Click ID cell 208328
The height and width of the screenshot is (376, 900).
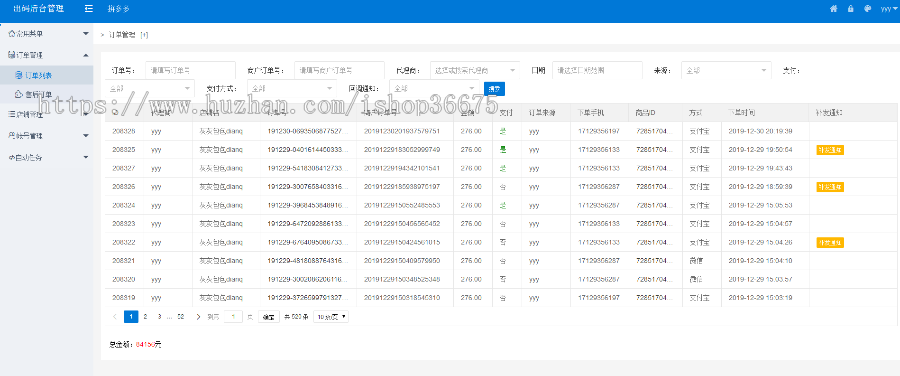click(x=123, y=131)
